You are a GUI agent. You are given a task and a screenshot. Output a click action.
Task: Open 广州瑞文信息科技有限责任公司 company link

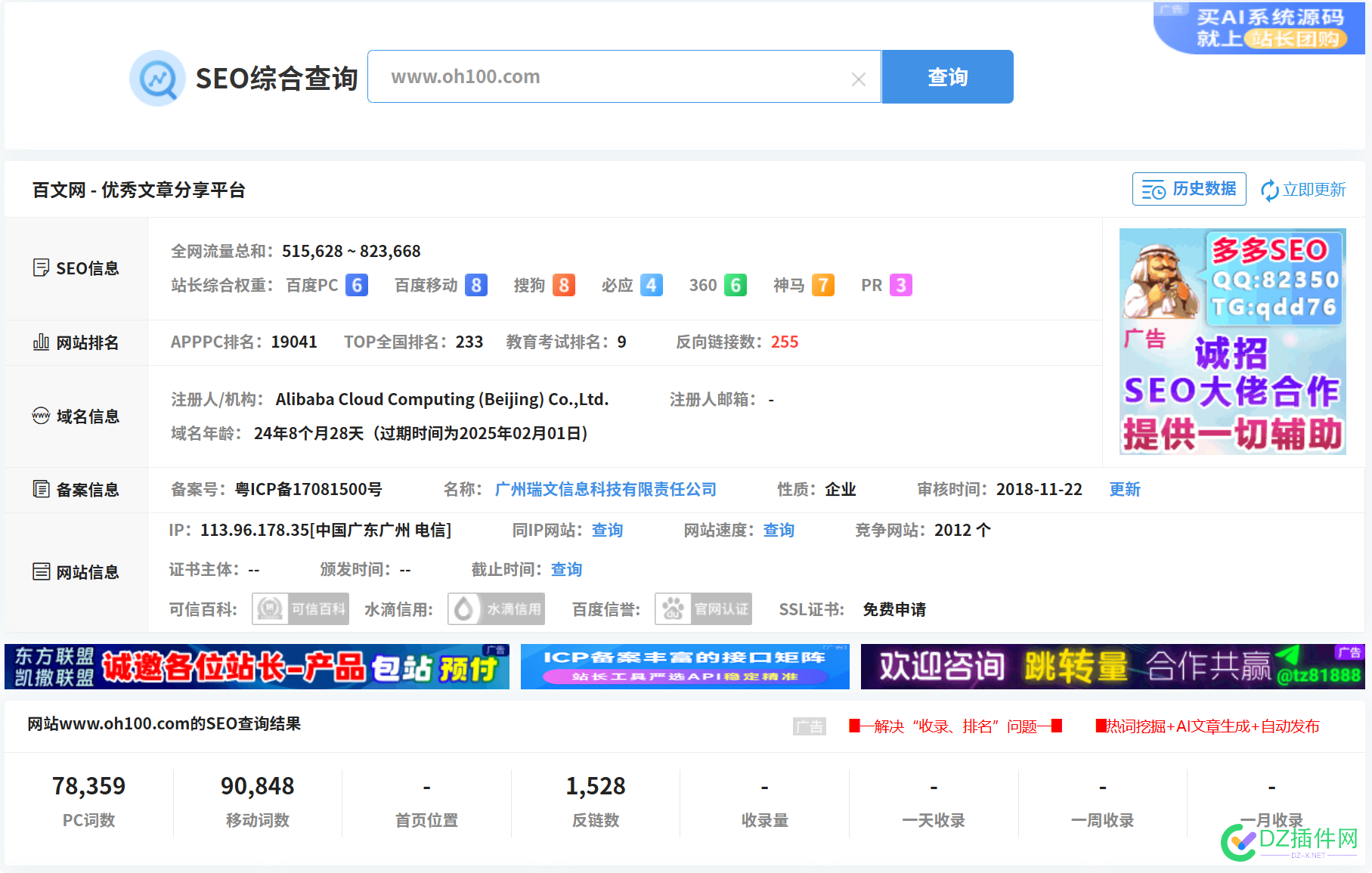point(605,489)
